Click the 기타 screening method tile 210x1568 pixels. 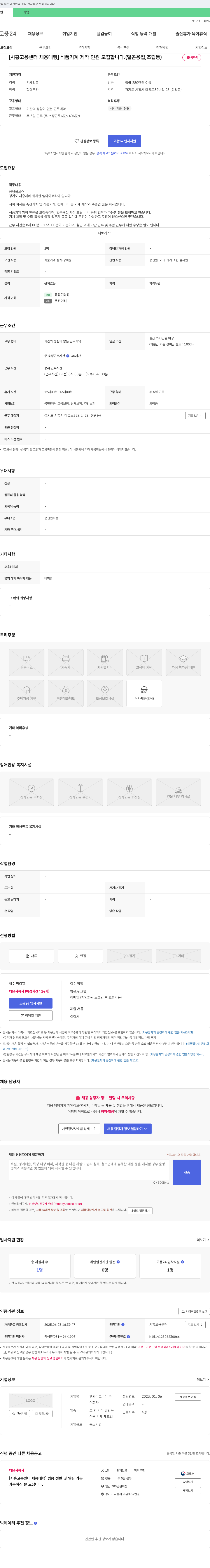coord(178,956)
